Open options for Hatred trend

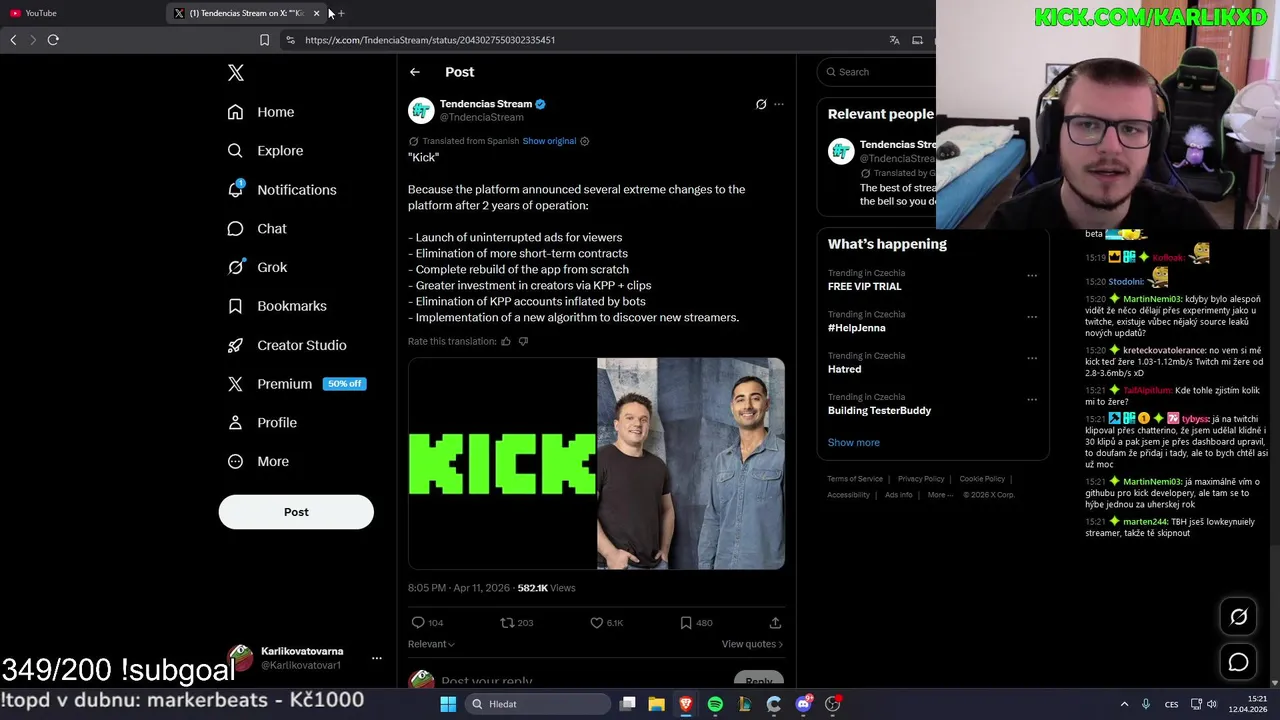point(1032,358)
